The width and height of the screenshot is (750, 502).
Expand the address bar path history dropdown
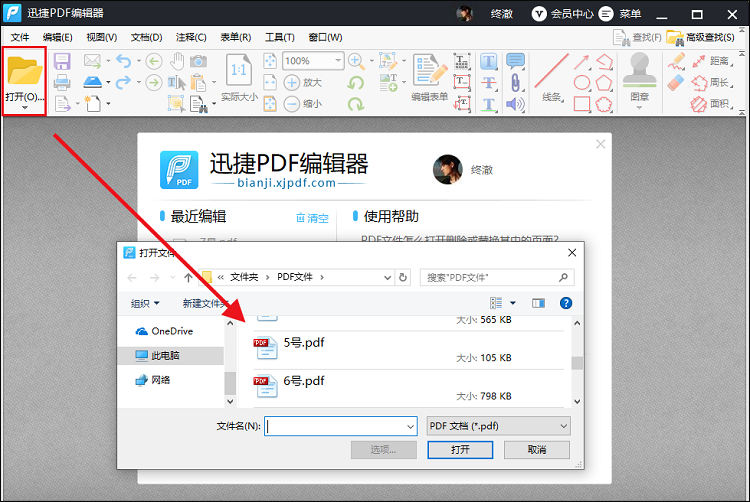[387, 277]
